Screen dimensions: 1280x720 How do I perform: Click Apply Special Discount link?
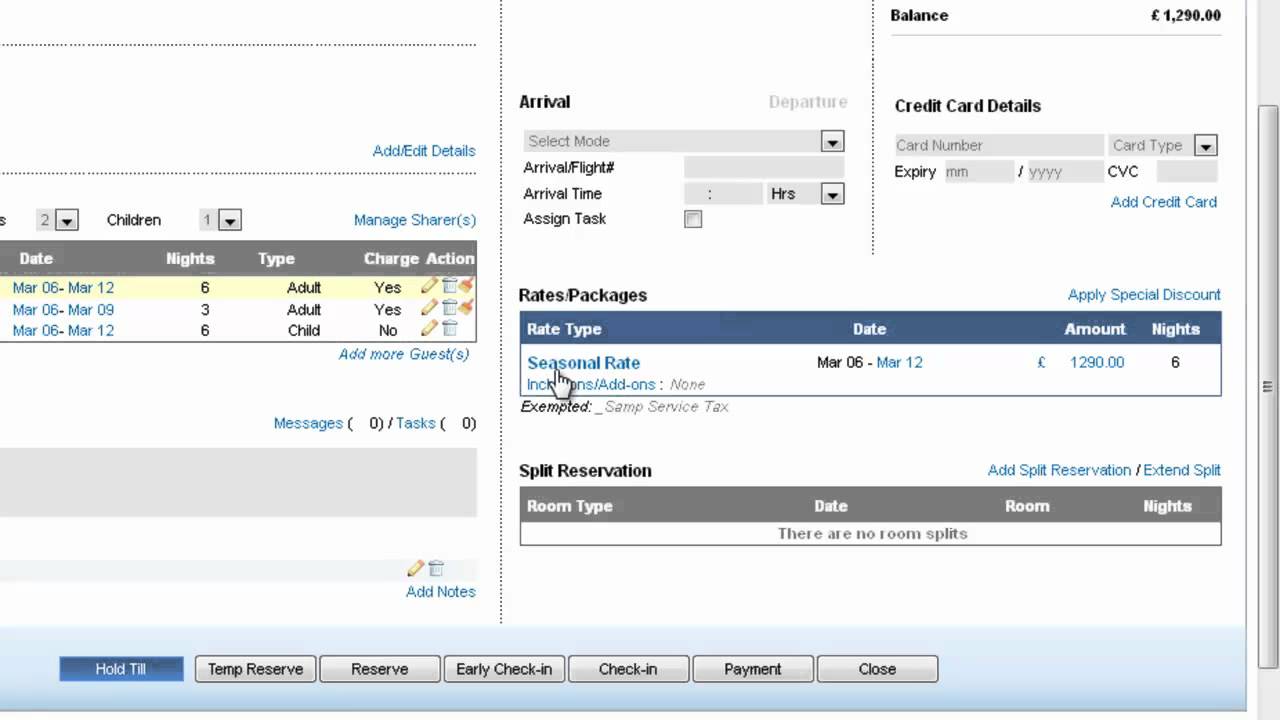[x=1144, y=295]
